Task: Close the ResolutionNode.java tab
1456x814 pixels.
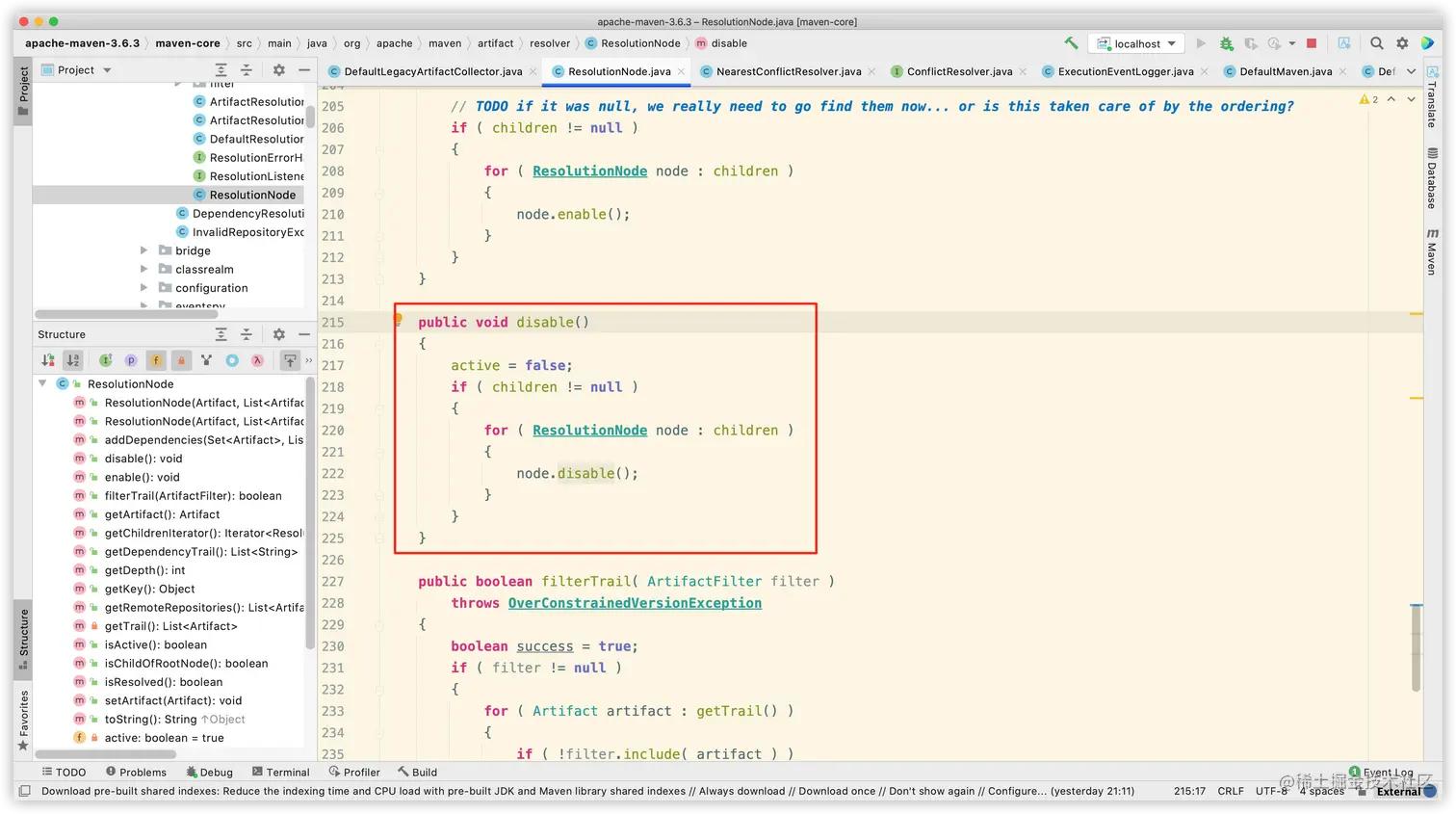Action: click(x=681, y=71)
